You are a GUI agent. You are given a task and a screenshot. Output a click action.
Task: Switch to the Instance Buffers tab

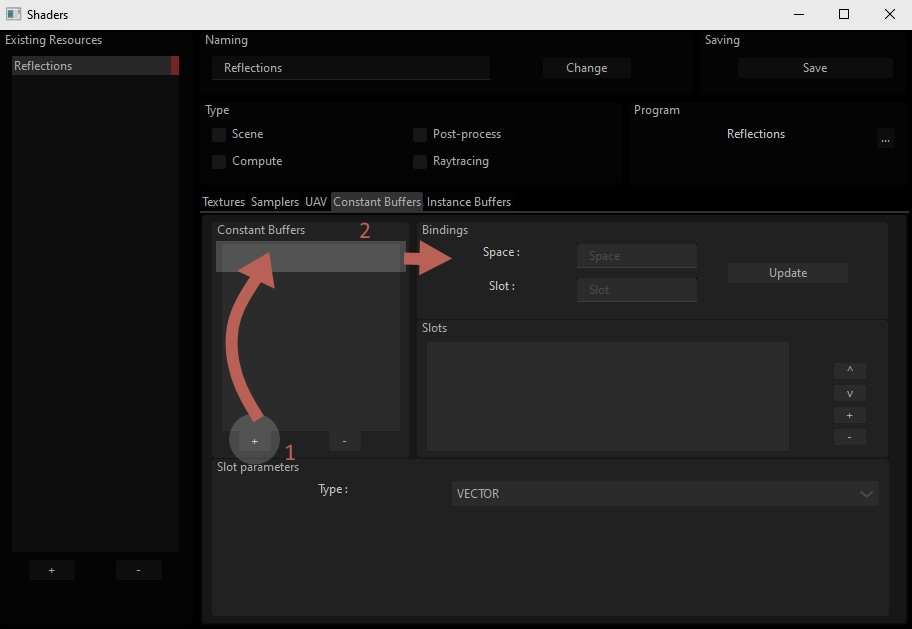[x=469, y=202]
